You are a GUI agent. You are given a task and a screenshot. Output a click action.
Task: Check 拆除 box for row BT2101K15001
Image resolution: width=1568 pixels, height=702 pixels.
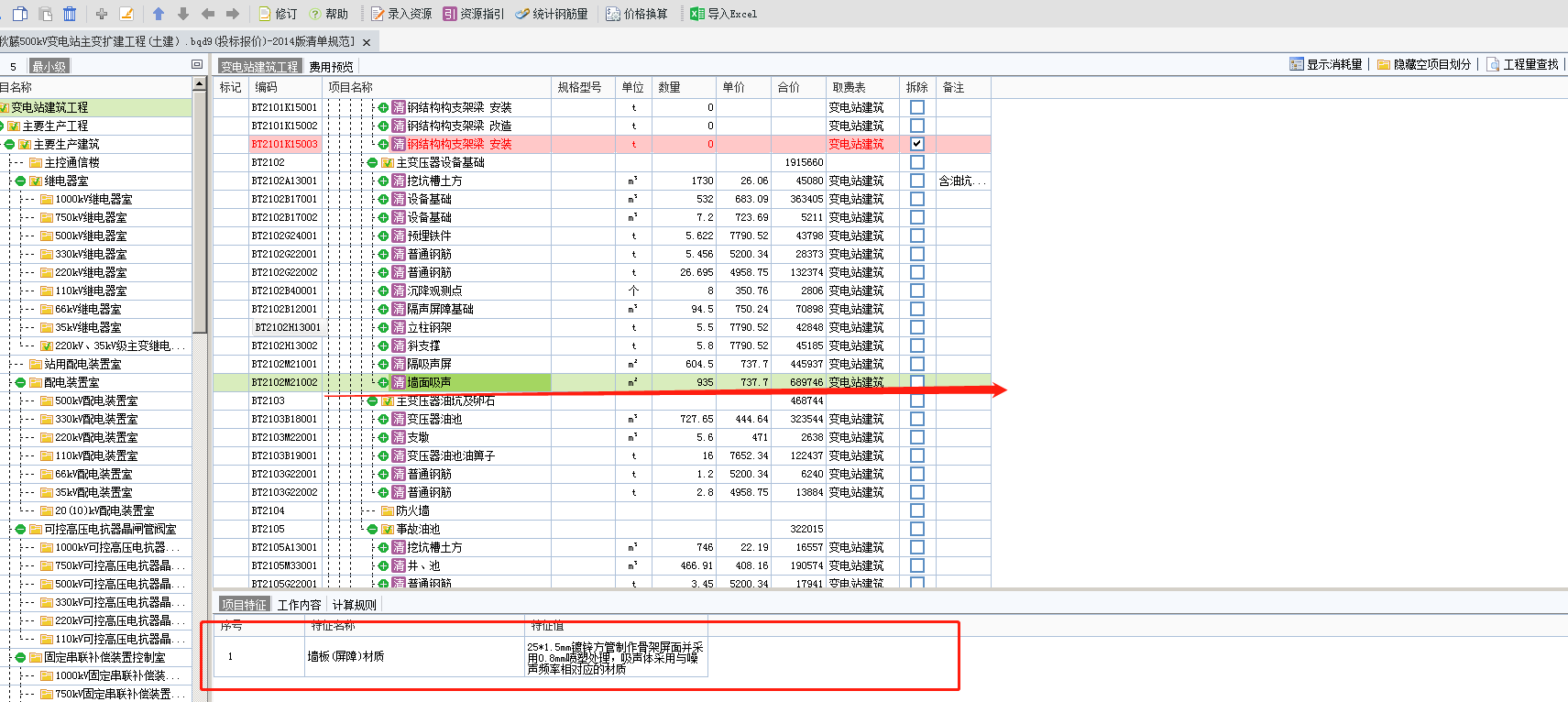pyautogui.click(x=917, y=107)
